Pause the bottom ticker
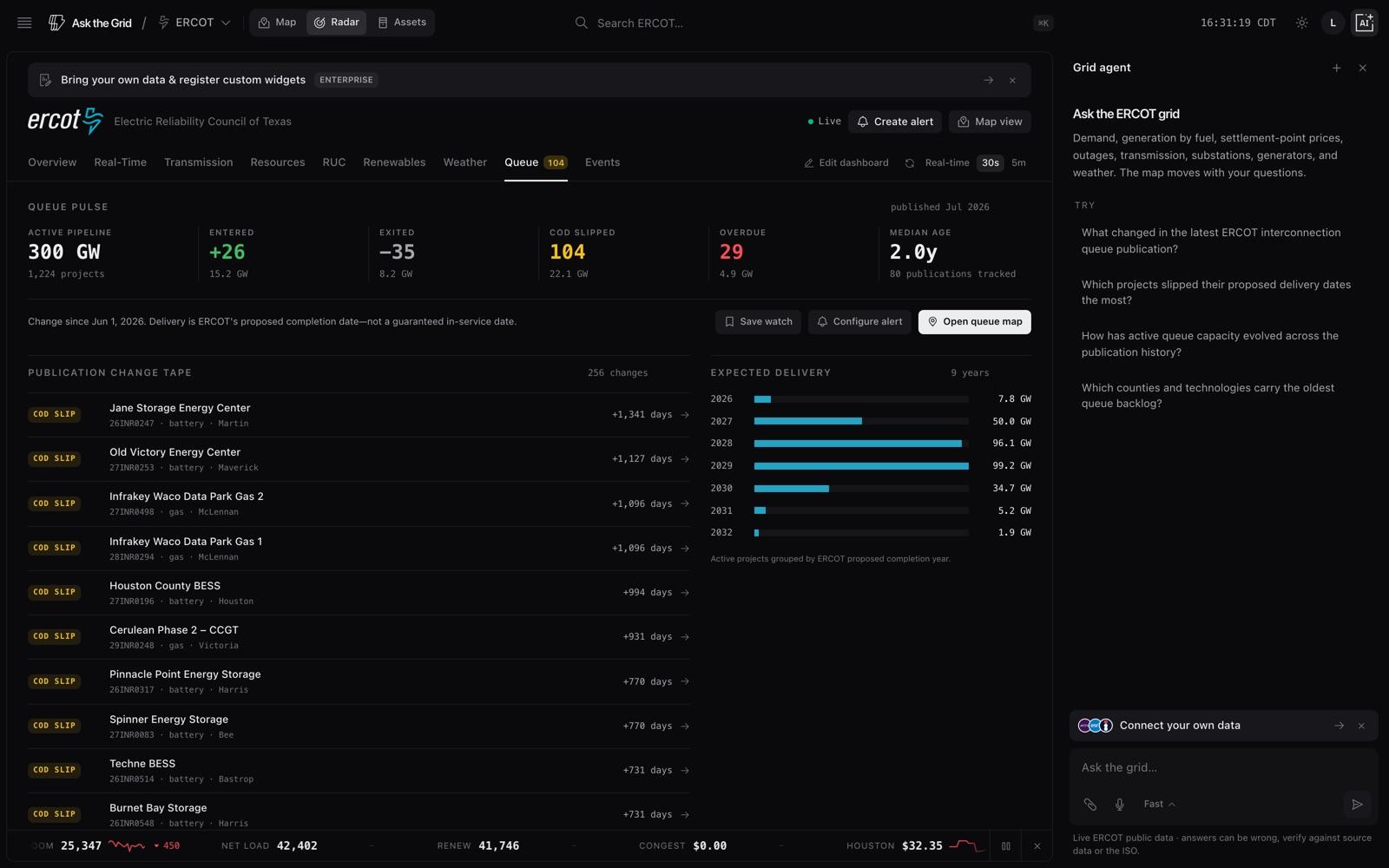This screenshot has height=868, width=1389. click(x=1006, y=846)
